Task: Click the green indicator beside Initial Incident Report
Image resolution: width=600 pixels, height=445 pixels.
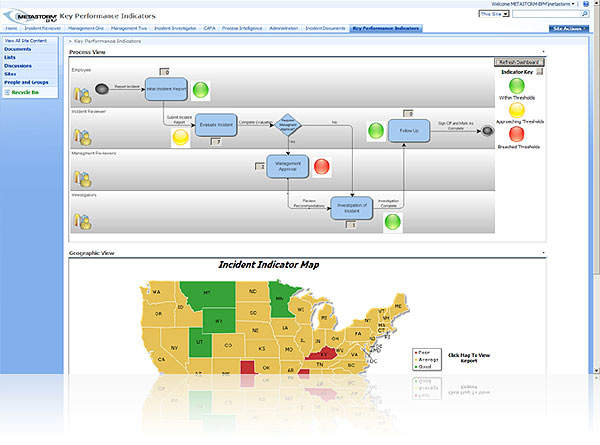Action: 201,90
